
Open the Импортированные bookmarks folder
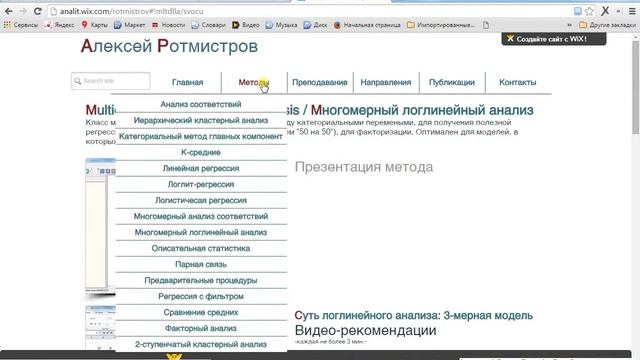tap(441, 25)
